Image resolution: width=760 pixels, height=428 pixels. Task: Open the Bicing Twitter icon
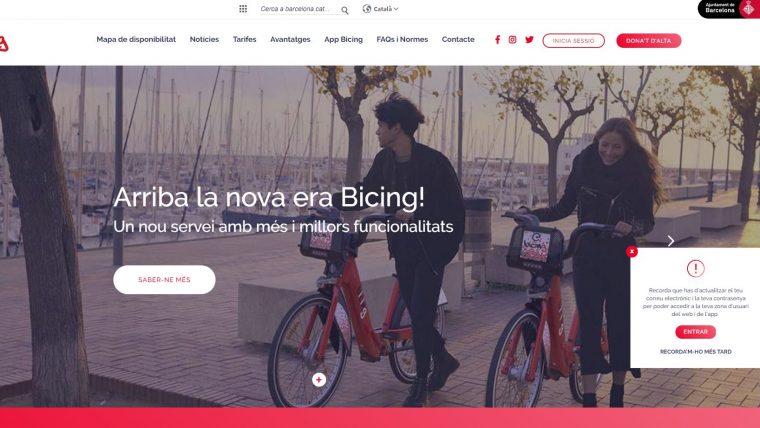pyautogui.click(x=529, y=40)
